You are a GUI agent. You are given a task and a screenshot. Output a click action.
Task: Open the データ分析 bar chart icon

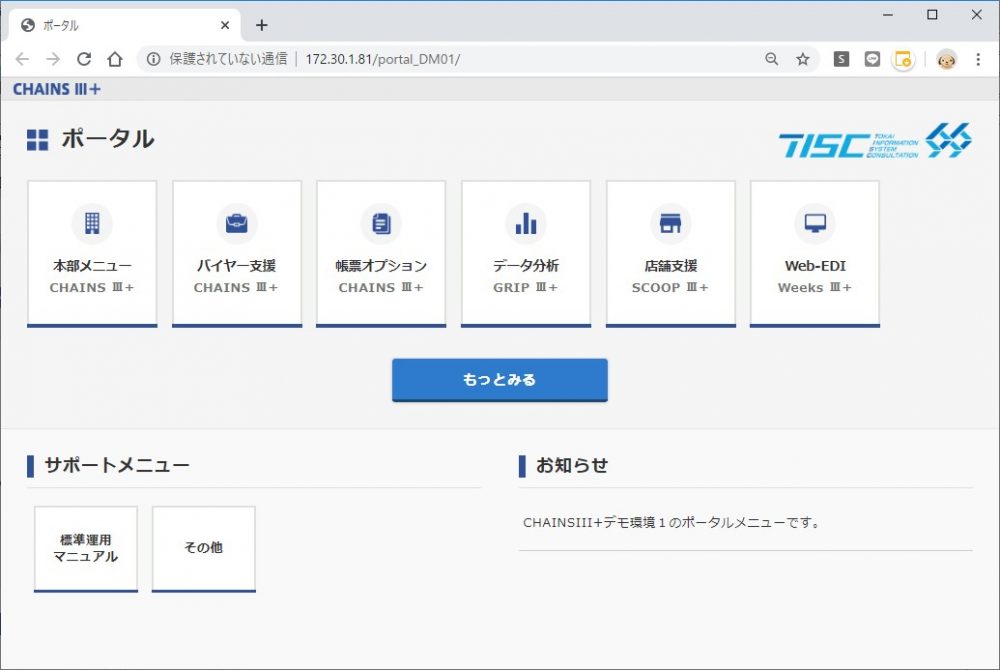526,223
